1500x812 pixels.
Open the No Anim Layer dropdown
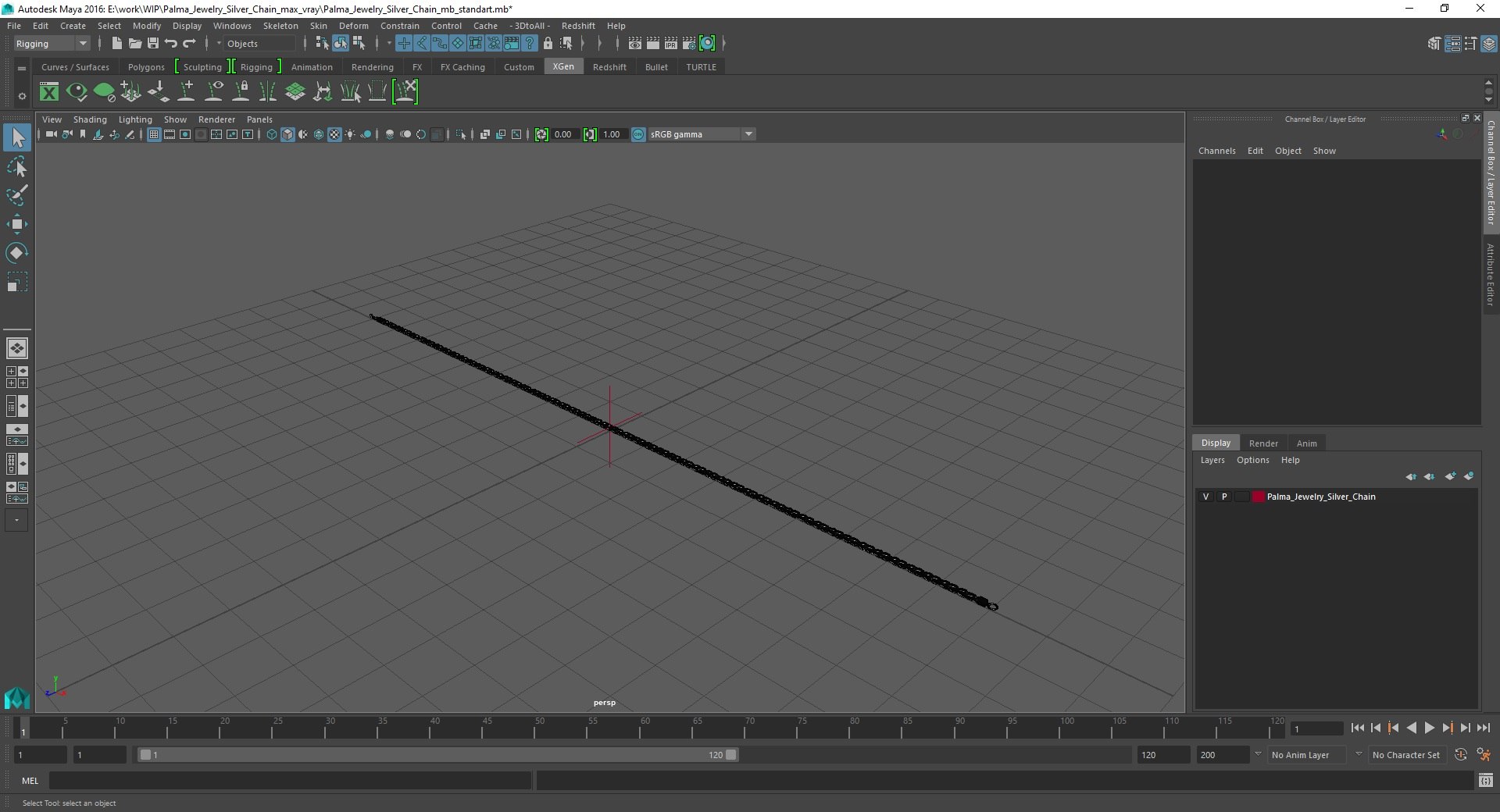coord(1307,755)
